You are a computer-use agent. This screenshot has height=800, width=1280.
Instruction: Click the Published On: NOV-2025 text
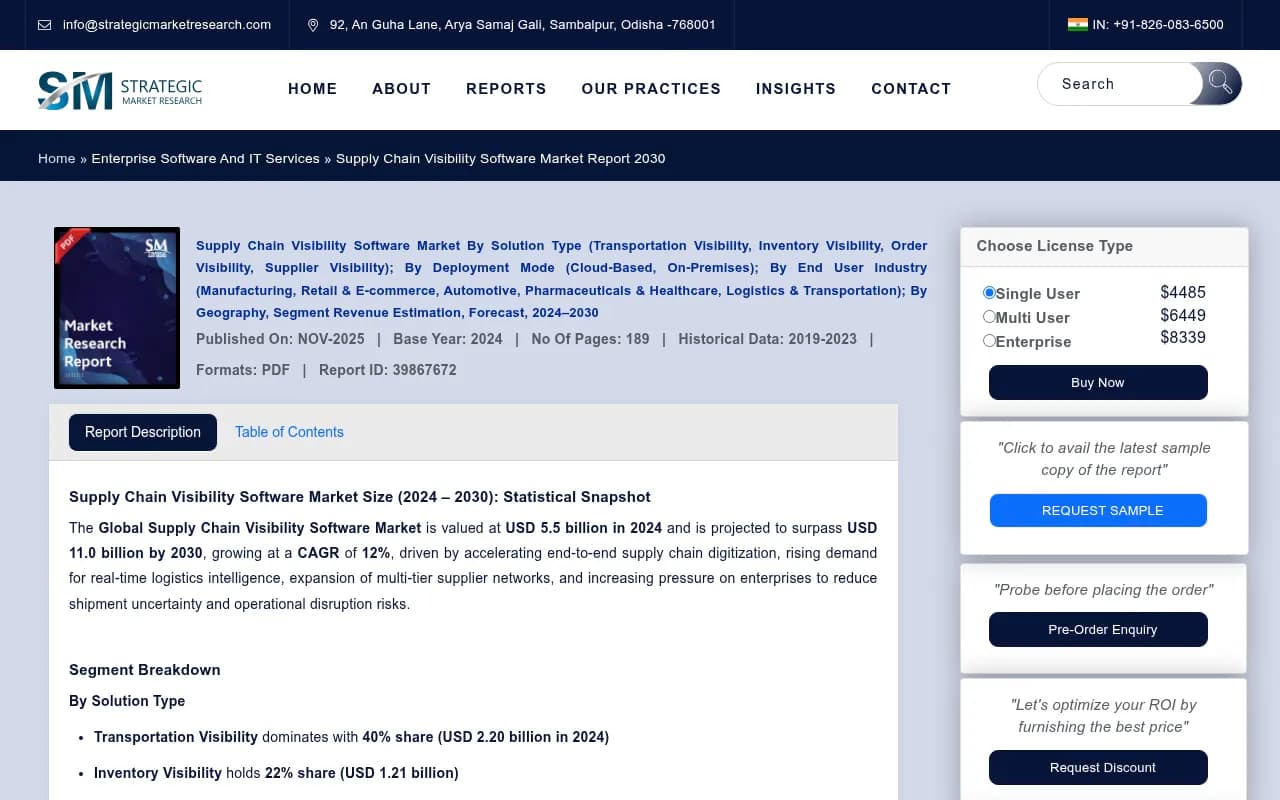(x=280, y=339)
